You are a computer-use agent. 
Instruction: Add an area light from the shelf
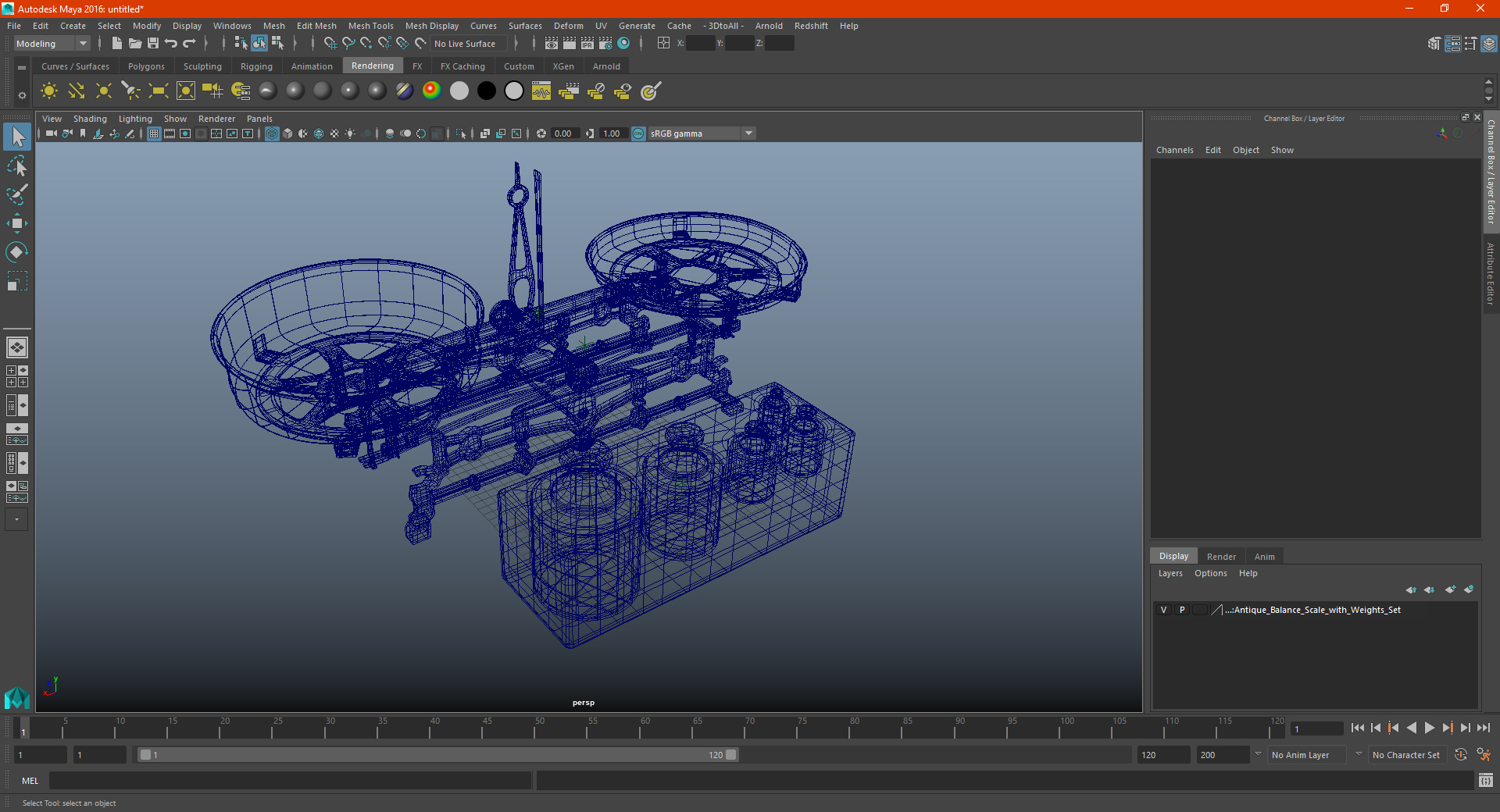coord(159,91)
